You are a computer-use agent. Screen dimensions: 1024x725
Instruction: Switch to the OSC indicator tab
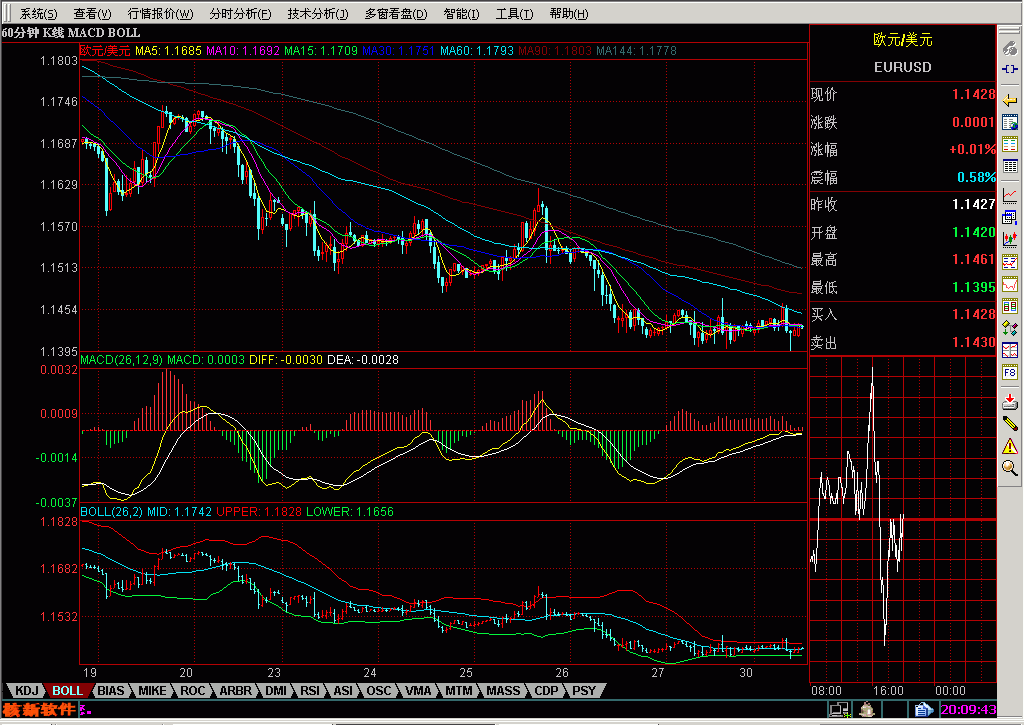(379, 690)
